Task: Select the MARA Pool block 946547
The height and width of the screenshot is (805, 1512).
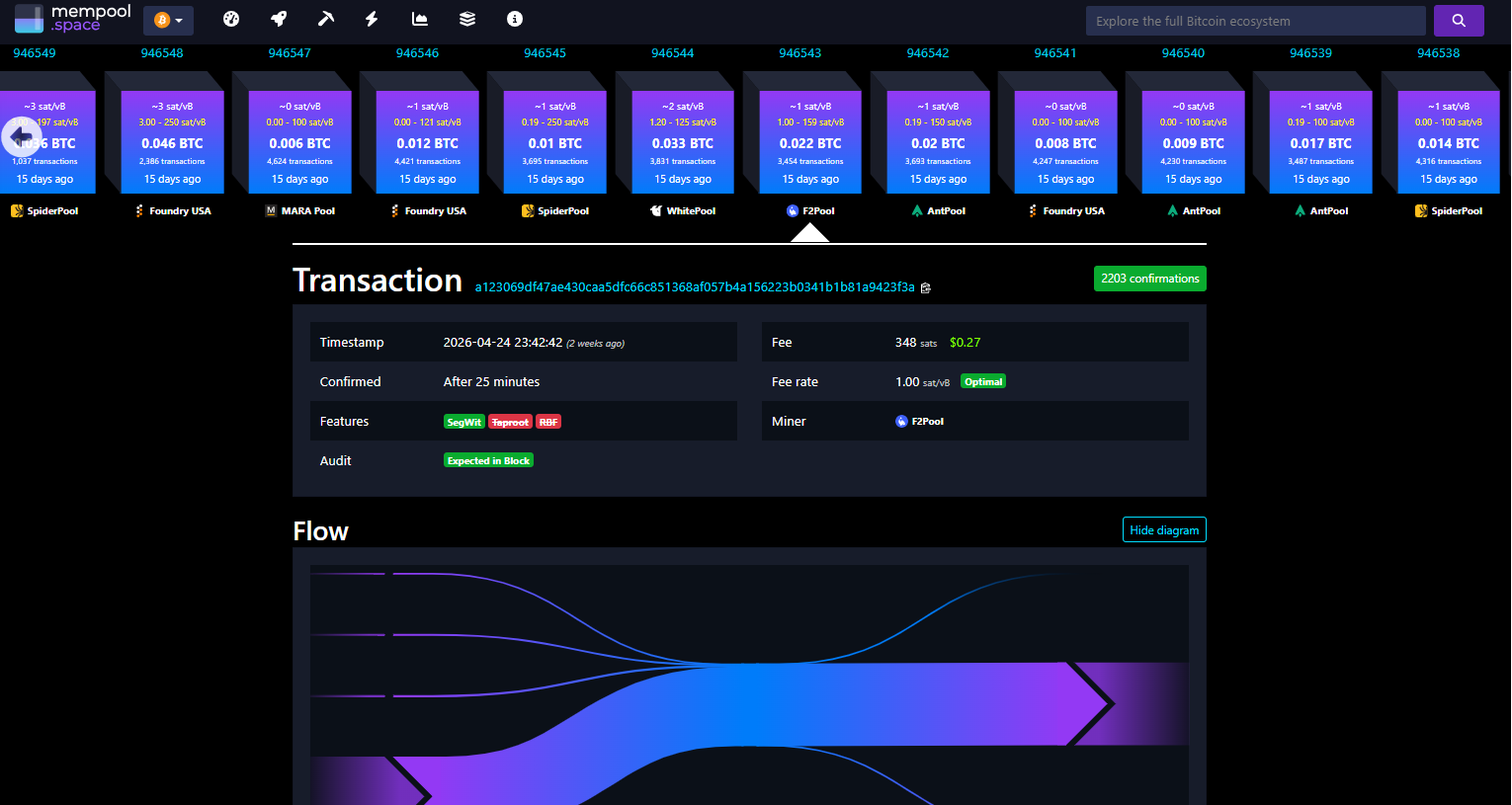Action: (299, 142)
